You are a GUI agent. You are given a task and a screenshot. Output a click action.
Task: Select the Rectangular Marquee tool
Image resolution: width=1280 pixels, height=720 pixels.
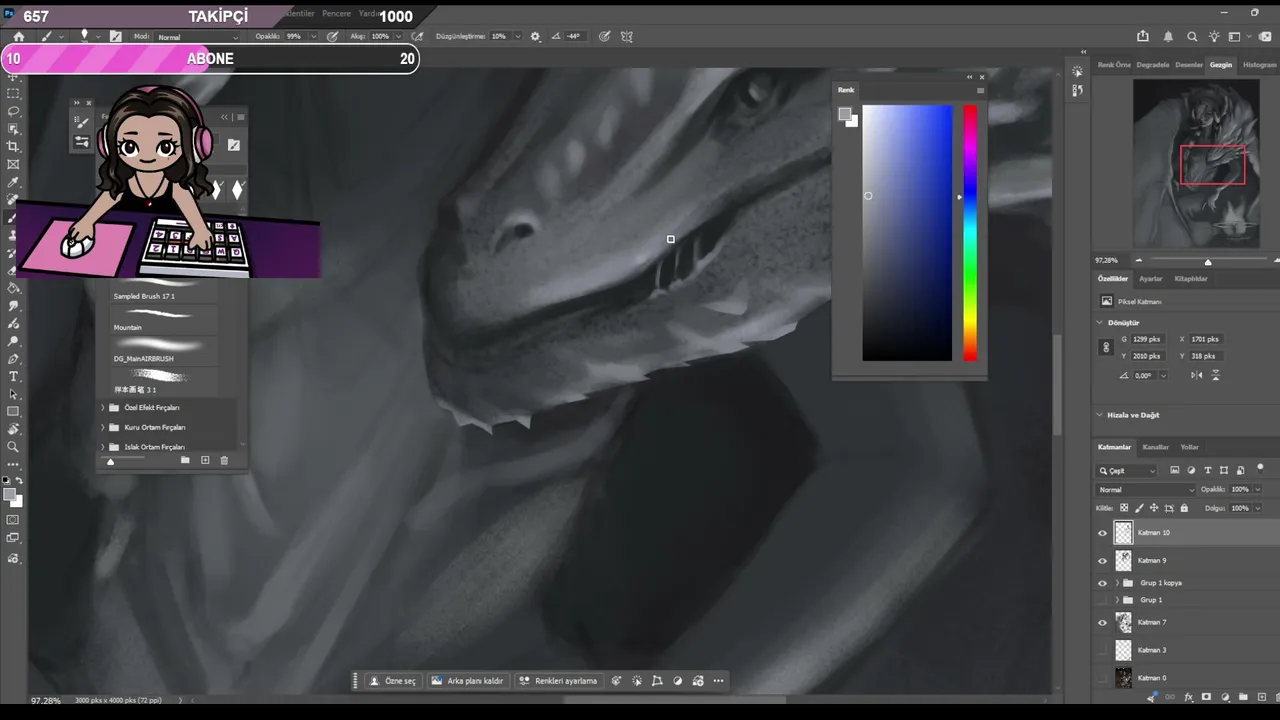13,93
